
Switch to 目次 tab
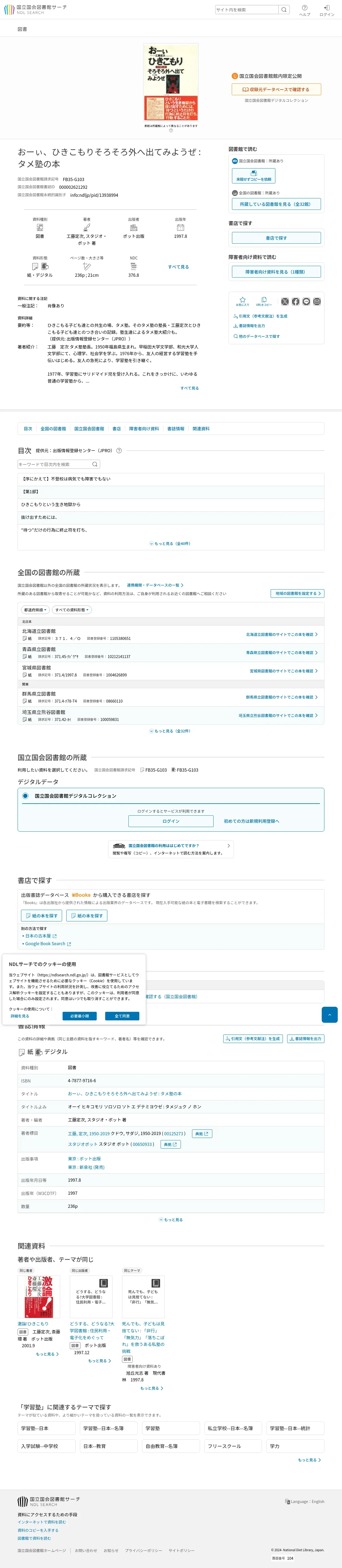click(28, 428)
